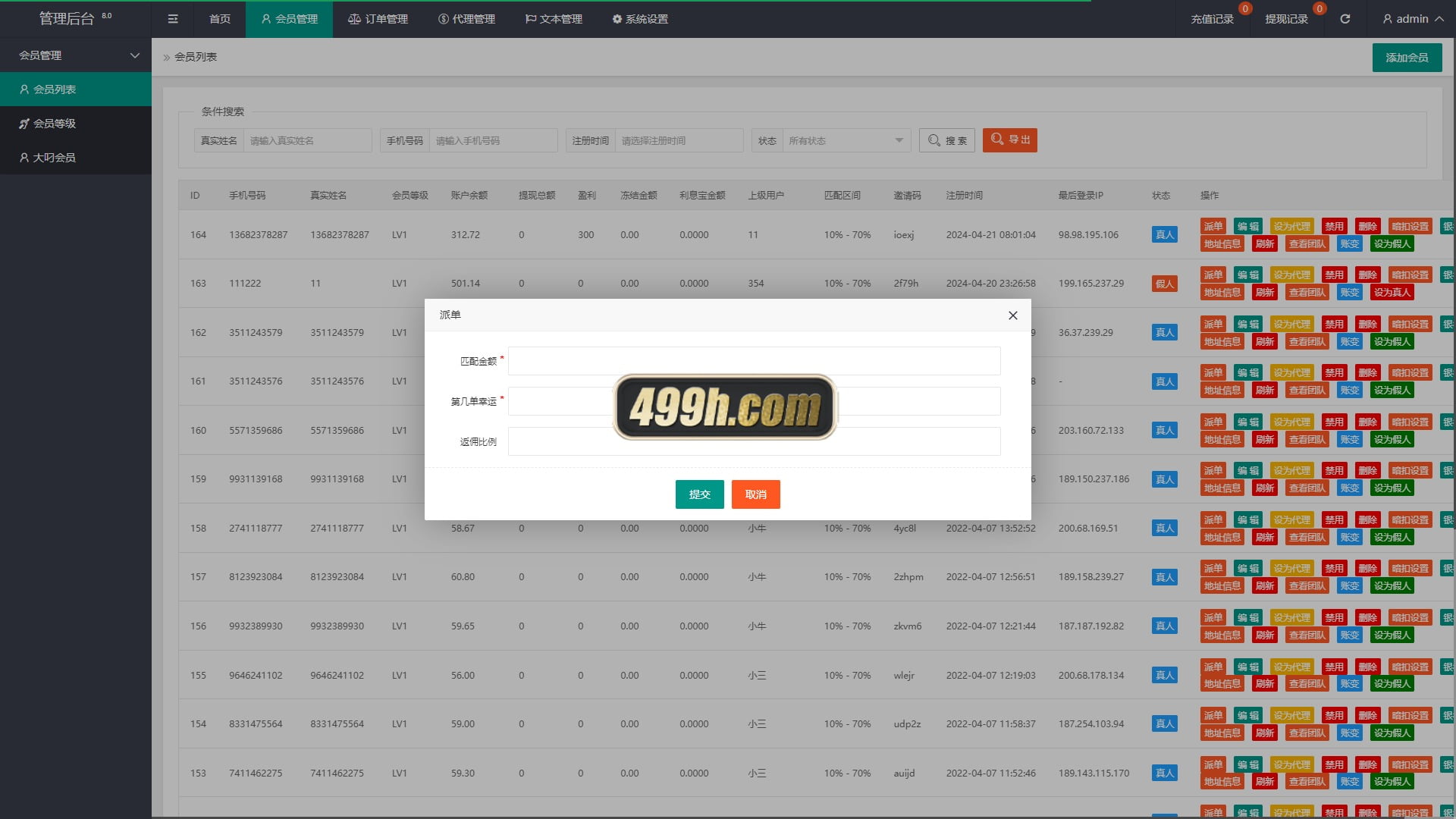Image resolution: width=1456 pixels, height=819 pixels.
Task: Click the 假人 status tag of member 163
Action: pos(1165,284)
